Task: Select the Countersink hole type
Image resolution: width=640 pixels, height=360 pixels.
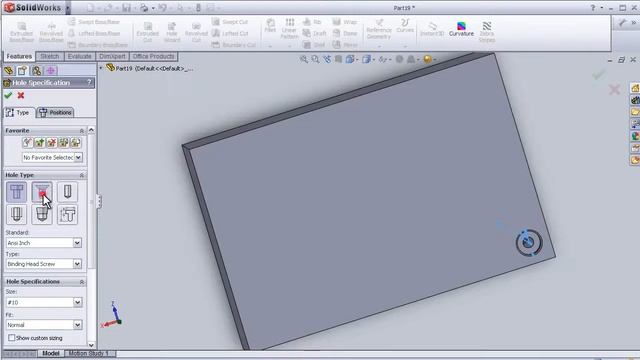Action: click(x=42, y=192)
